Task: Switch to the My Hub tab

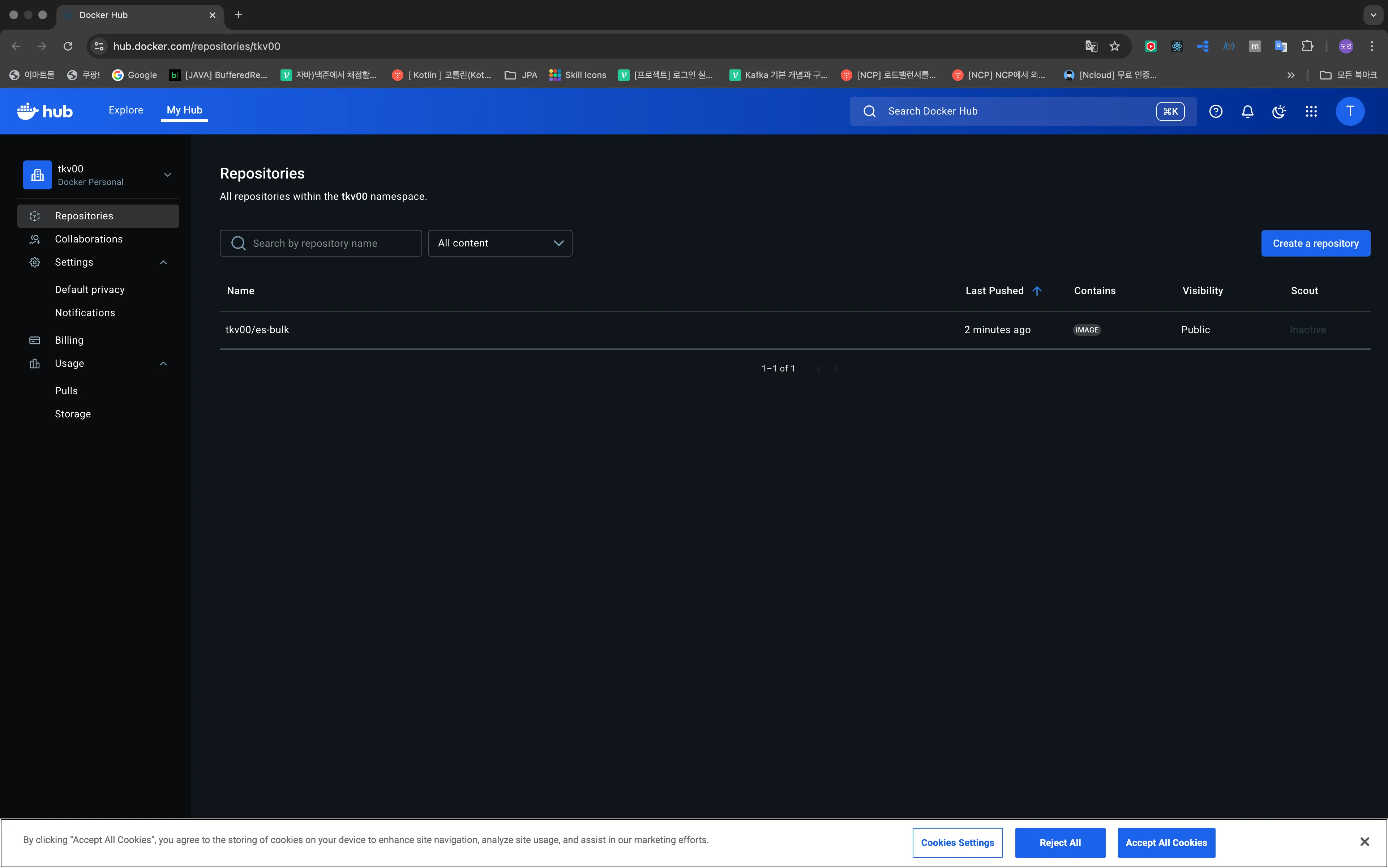Action: [x=184, y=109]
